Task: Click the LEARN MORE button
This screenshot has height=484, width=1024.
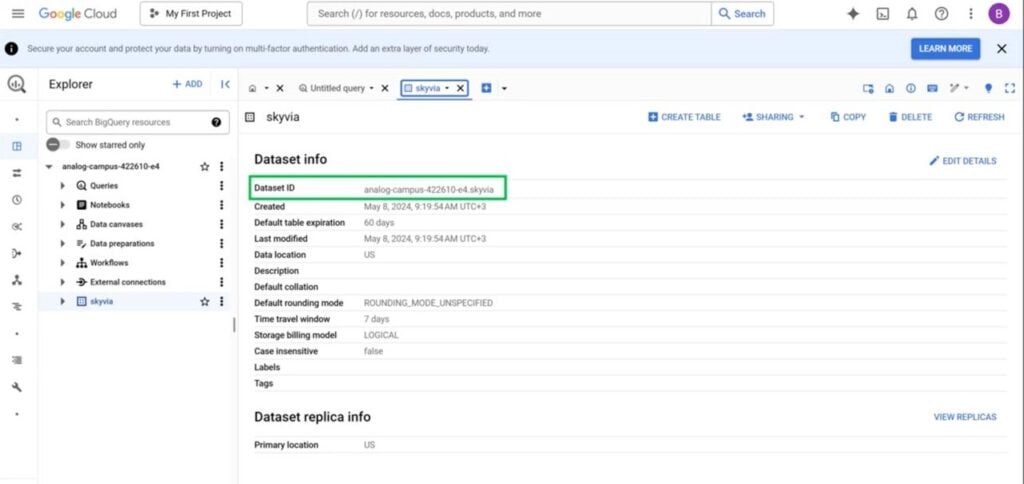Action: [945, 49]
